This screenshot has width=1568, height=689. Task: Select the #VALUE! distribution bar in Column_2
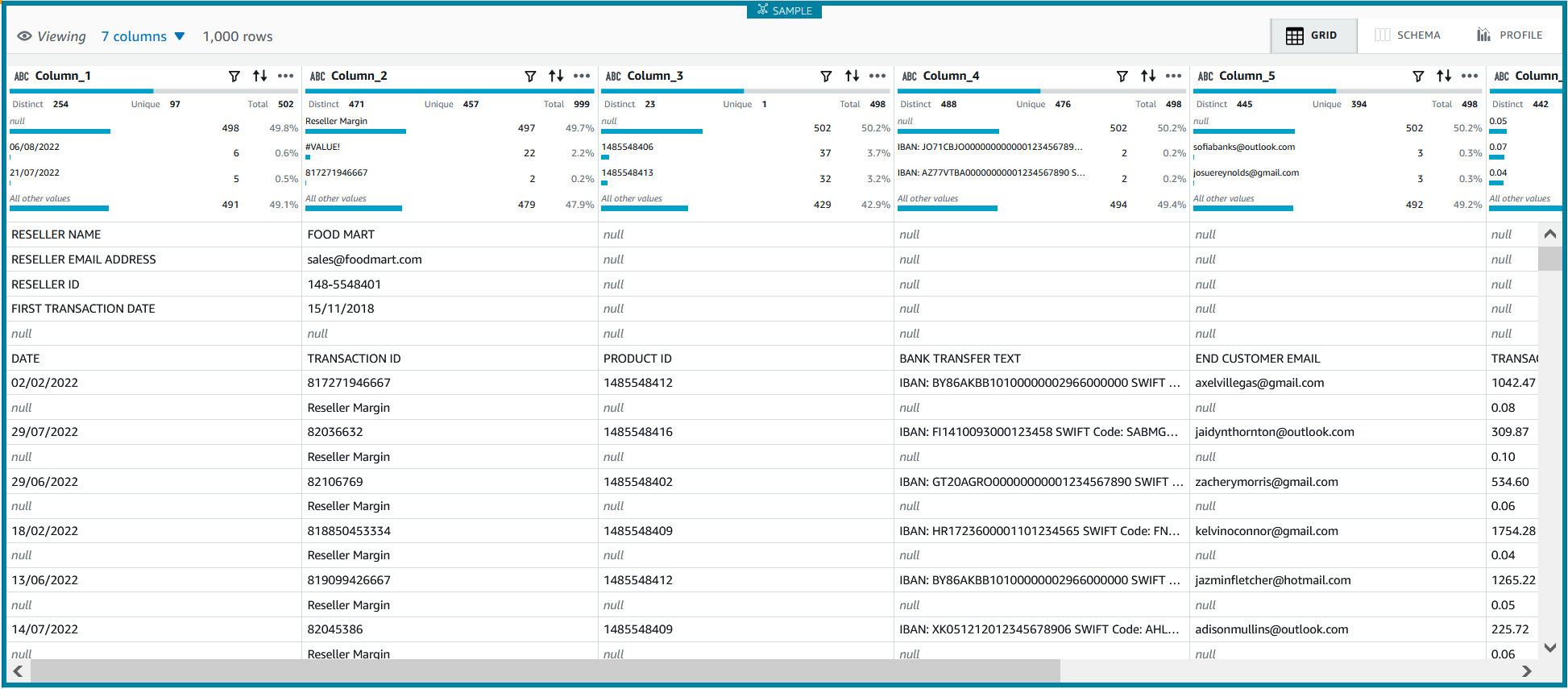[x=308, y=157]
